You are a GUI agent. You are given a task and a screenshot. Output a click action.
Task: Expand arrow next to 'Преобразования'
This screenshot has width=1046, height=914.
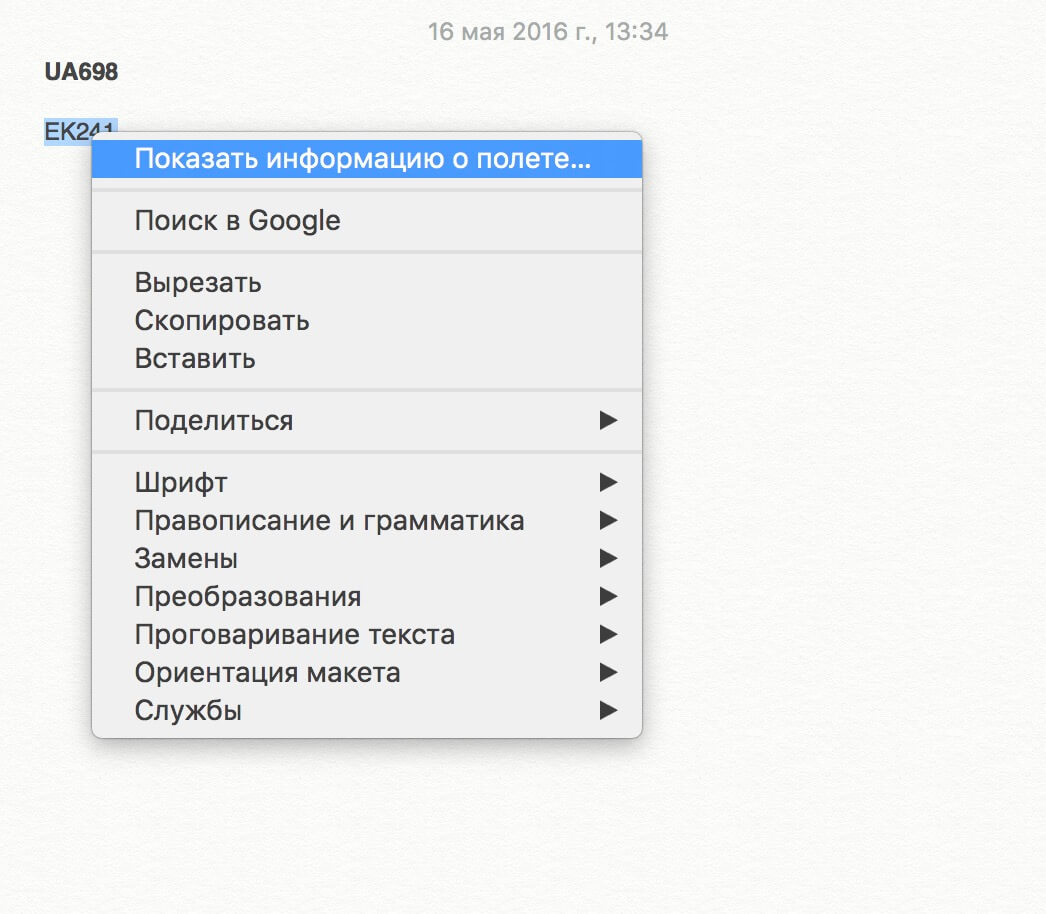click(x=608, y=597)
